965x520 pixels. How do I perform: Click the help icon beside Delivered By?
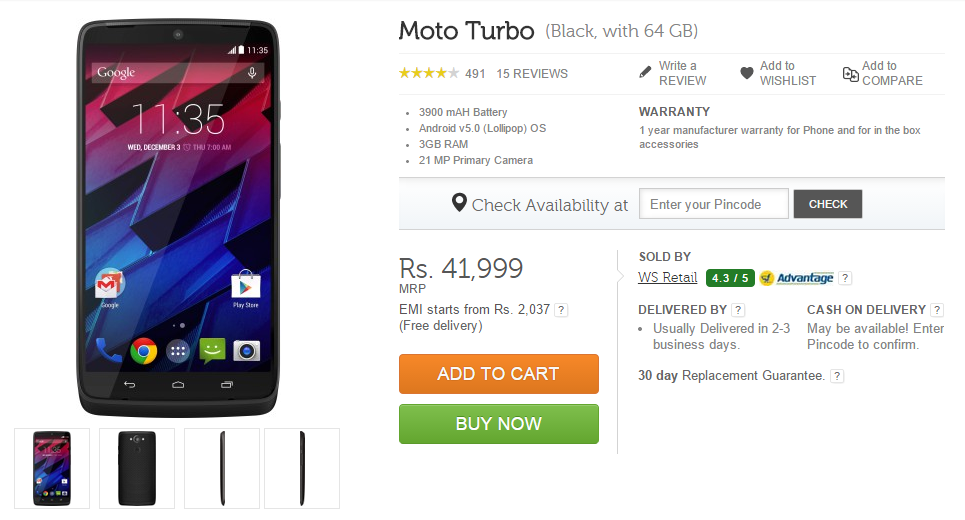[738, 310]
